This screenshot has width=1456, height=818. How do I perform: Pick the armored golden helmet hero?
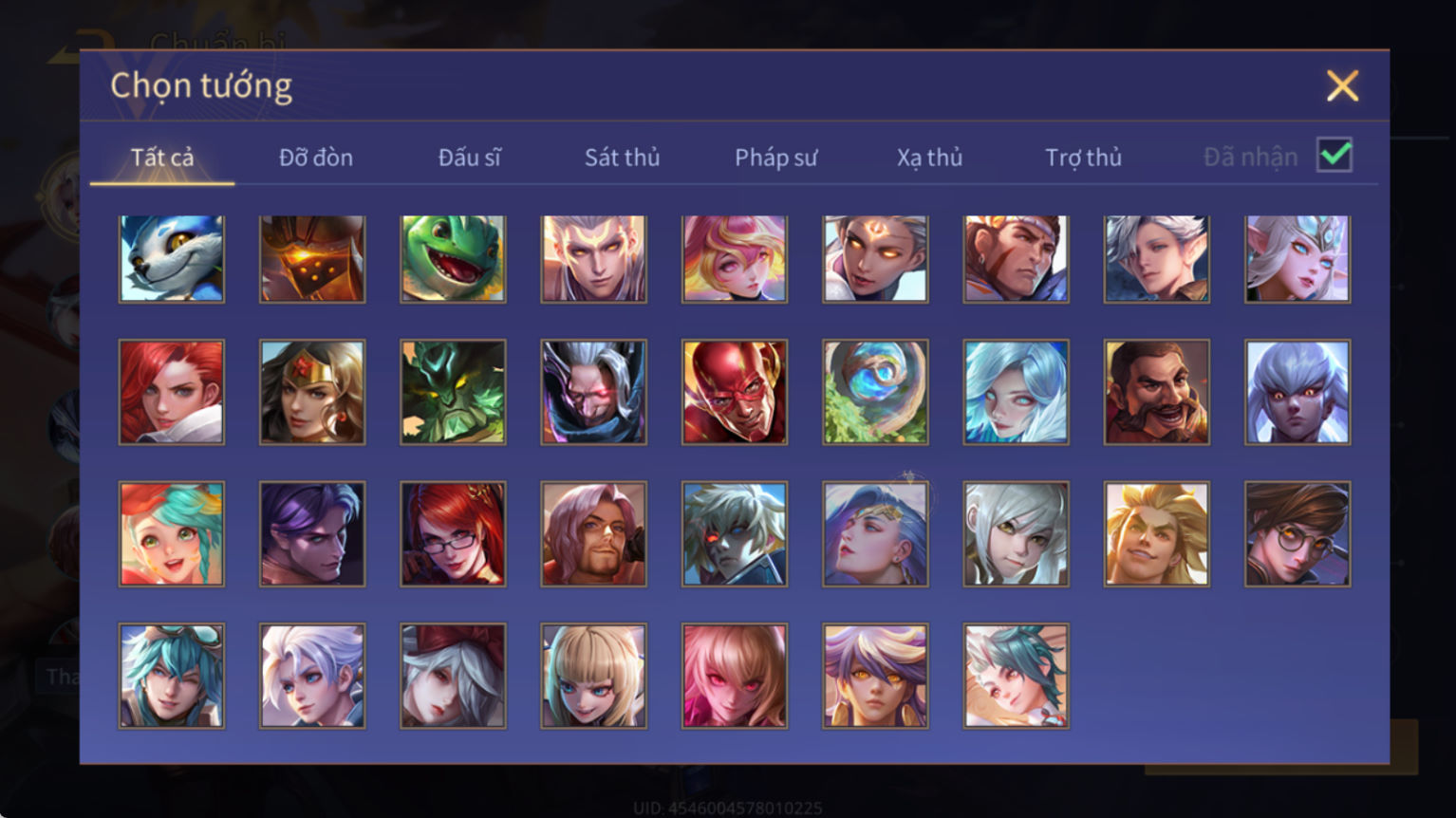pos(312,258)
